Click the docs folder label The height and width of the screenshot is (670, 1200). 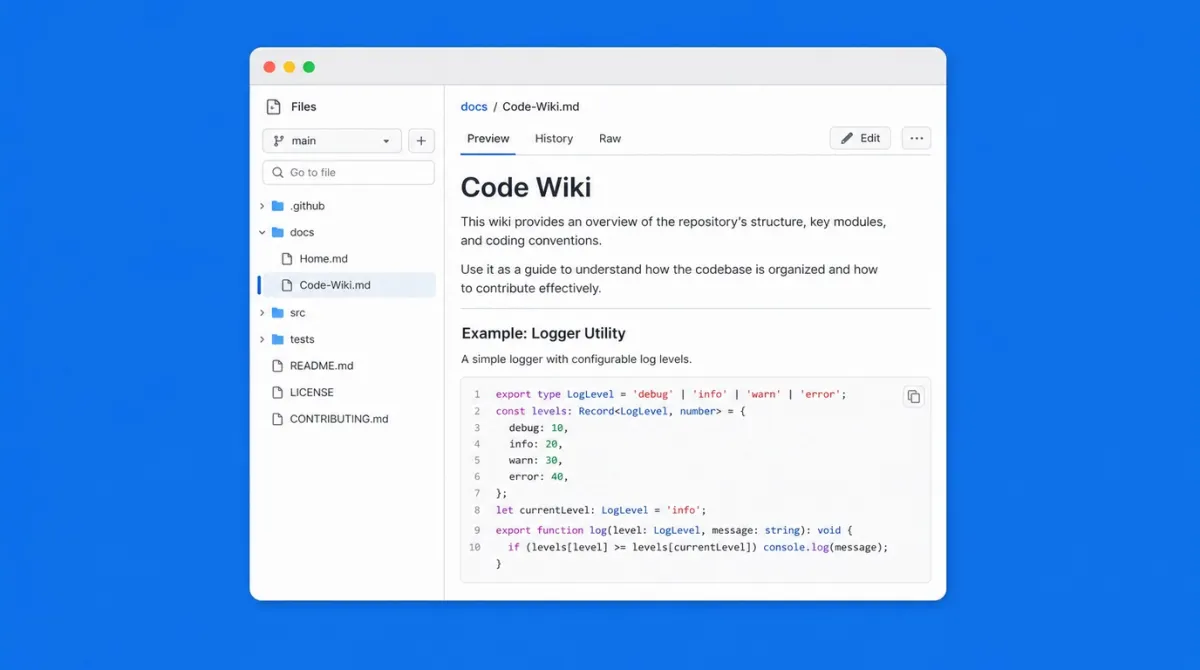[302, 232]
